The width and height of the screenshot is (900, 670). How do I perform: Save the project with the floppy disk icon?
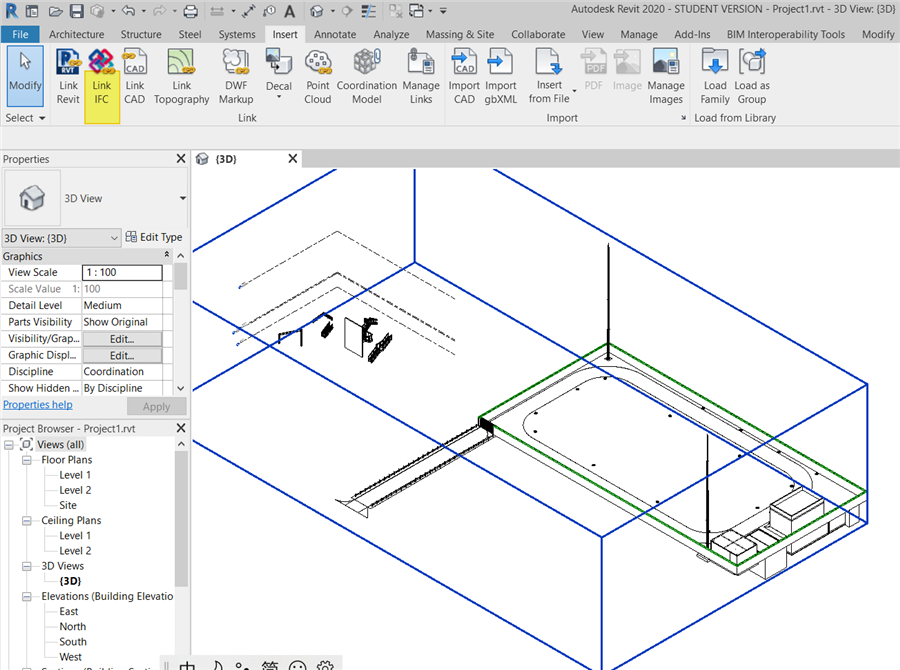[x=76, y=11]
